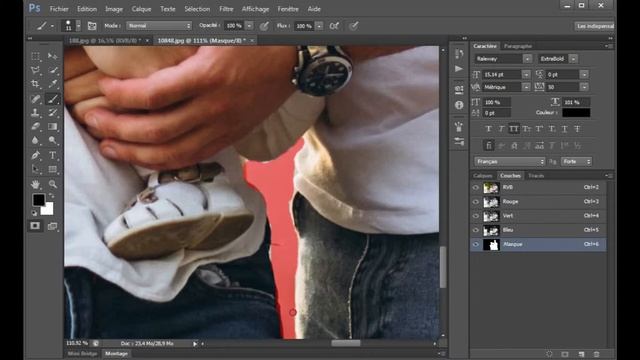Image resolution: width=640 pixels, height=360 pixels.
Task: Toggle Quick Mask mode icon
Action: (x=35, y=226)
